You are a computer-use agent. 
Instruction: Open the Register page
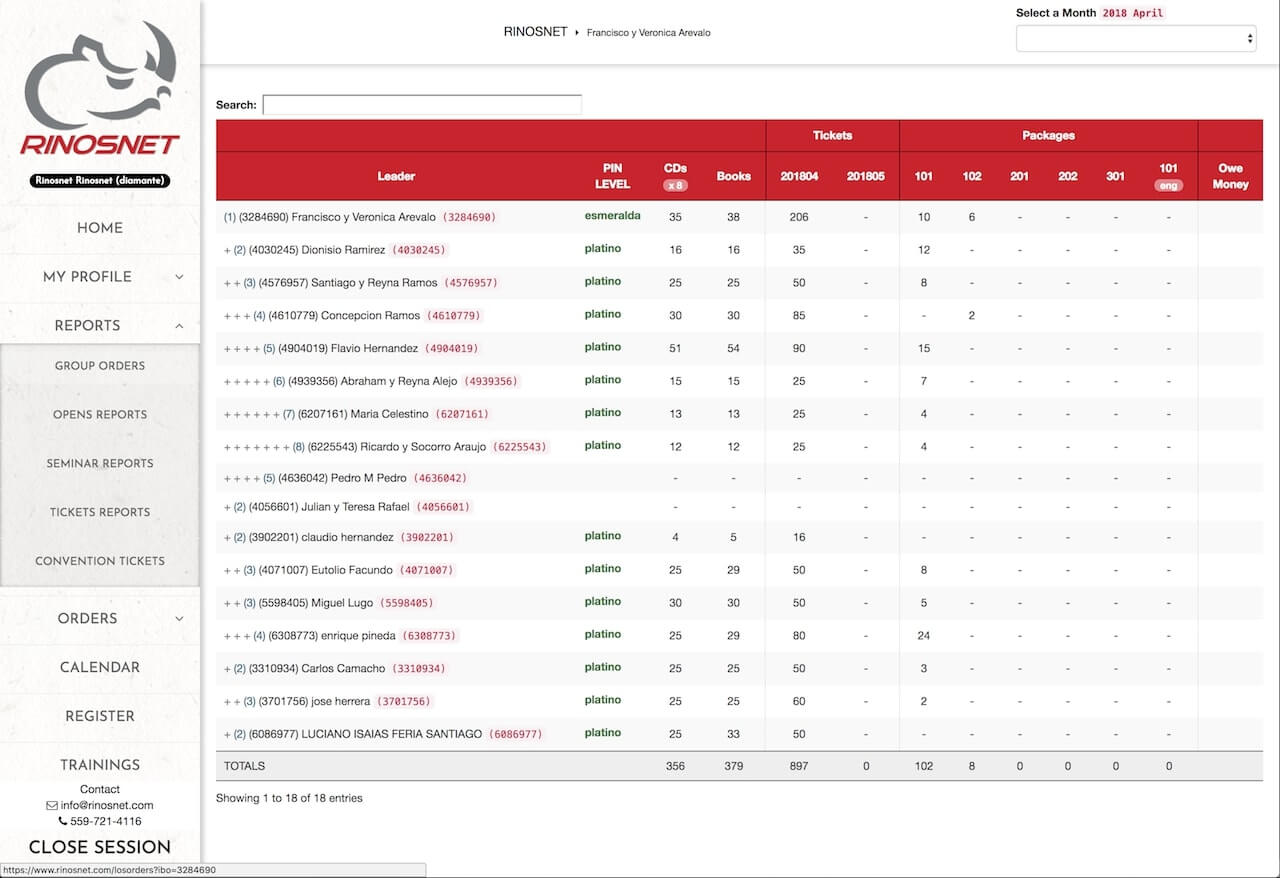tap(100, 716)
